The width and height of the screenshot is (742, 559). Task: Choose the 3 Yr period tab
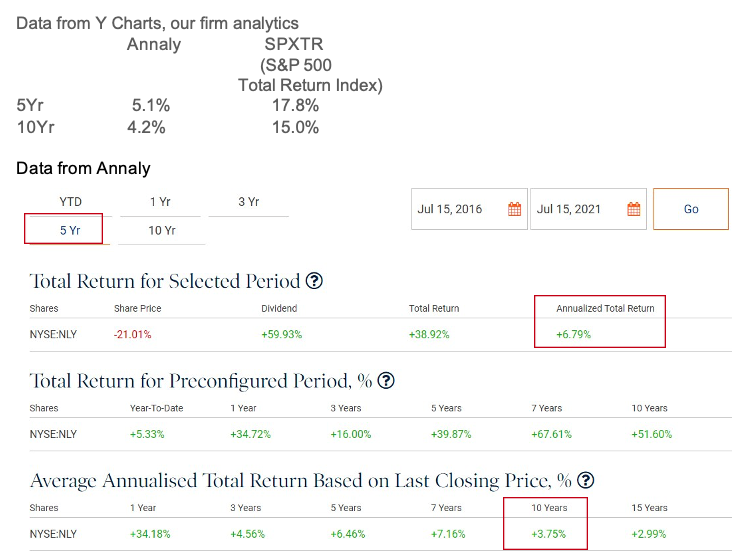coord(249,202)
